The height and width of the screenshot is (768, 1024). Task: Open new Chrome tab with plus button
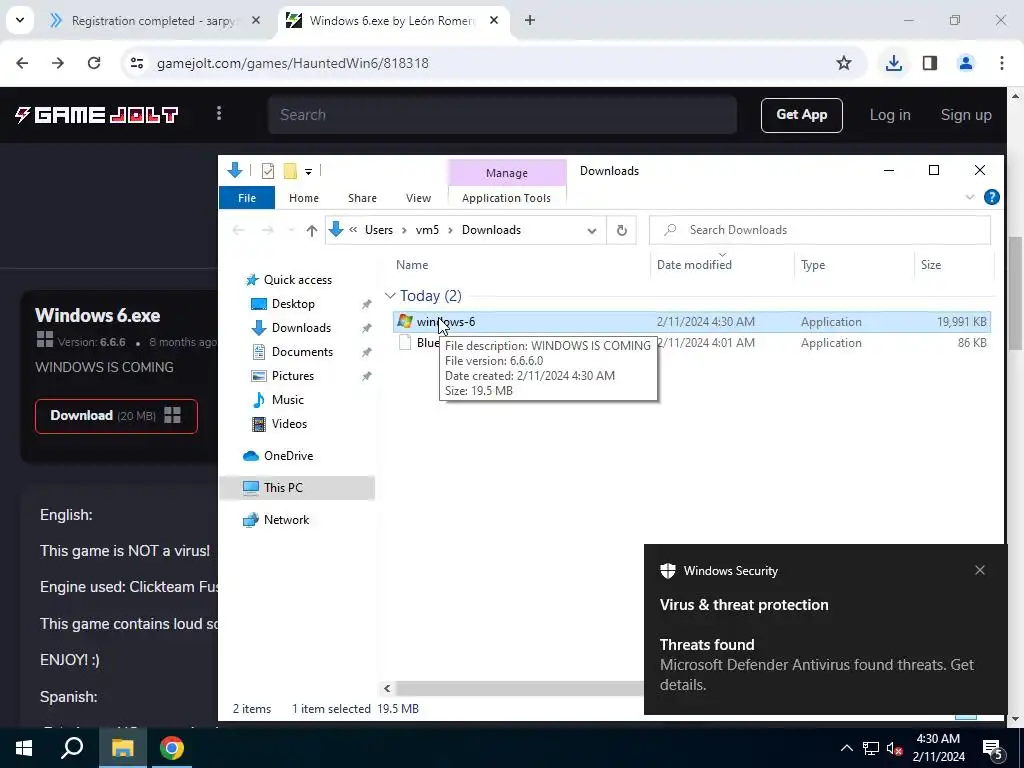pos(530,20)
